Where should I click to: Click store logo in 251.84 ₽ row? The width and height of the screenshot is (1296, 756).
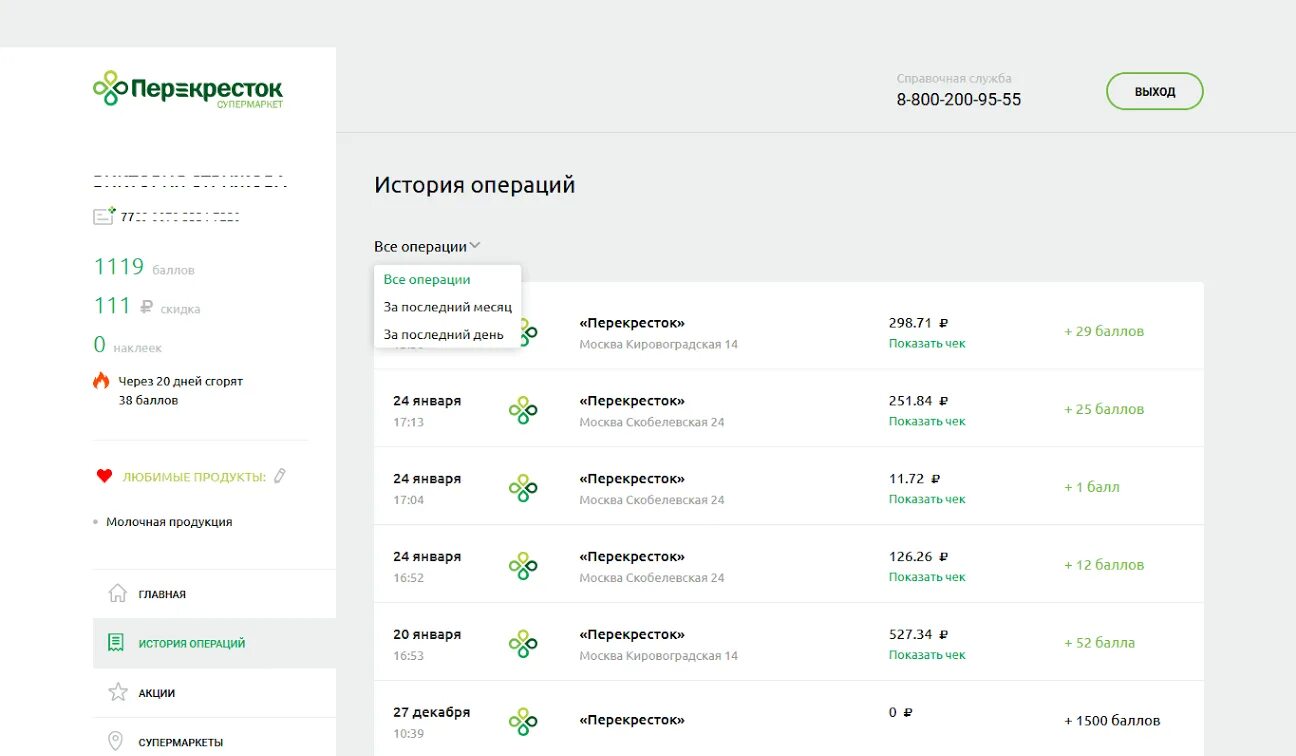[x=523, y=410]
